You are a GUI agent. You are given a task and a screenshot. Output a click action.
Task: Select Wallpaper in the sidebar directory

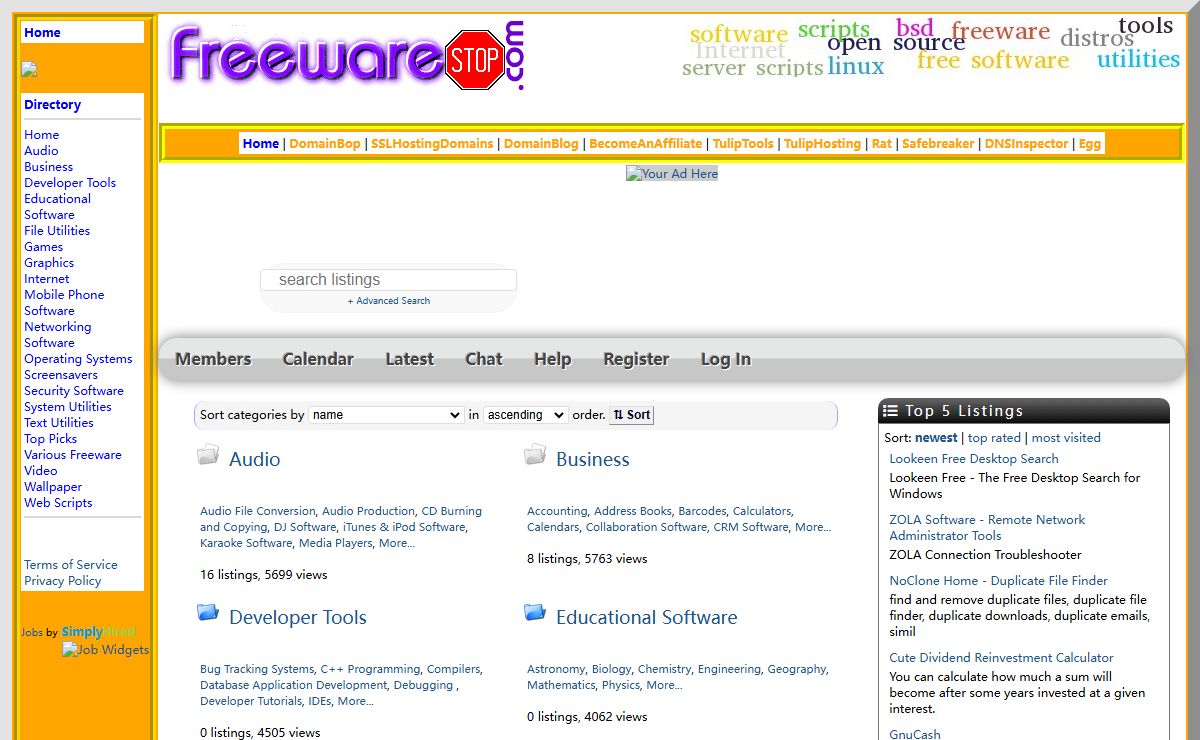point(53,487)
